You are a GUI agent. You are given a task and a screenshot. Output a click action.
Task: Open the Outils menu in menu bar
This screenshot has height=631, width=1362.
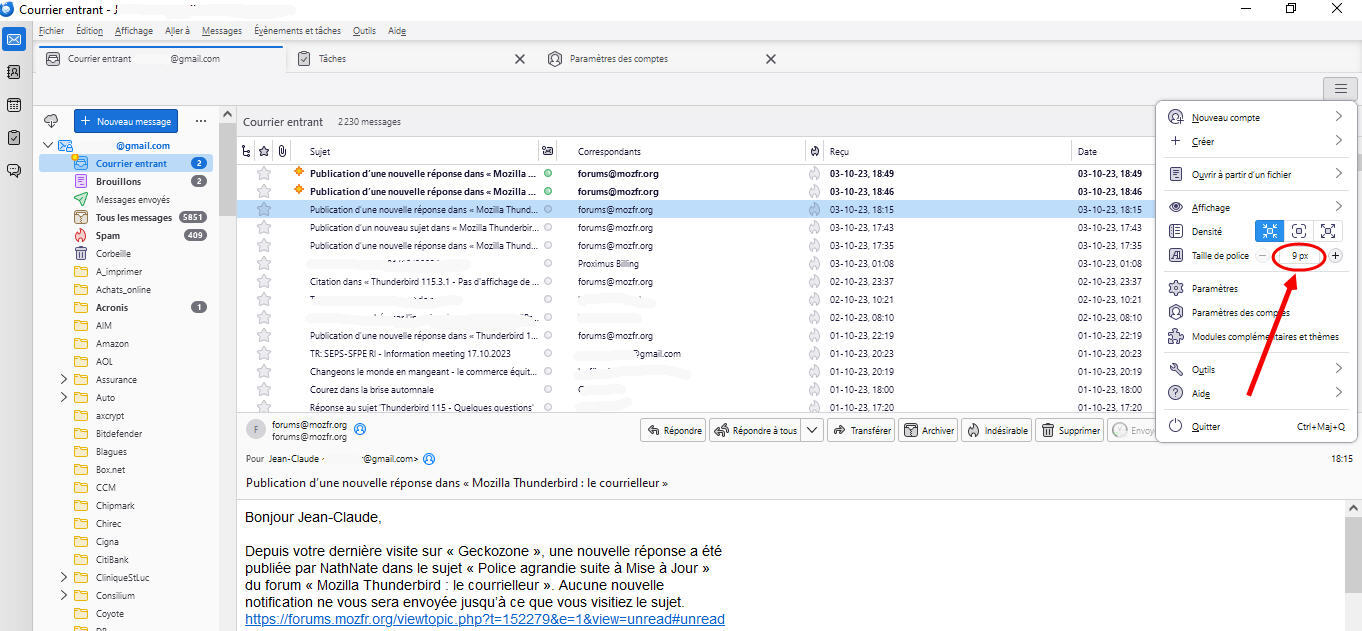click(364, 31)
